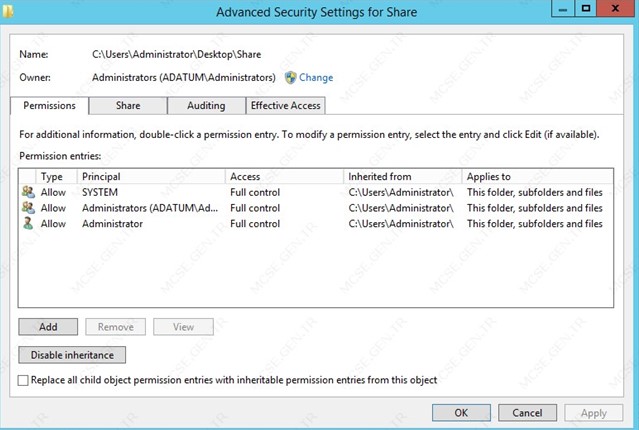639x430 pixels.
Task: Maximize the Advanced Security Settings window
Action: tap(586, 8)
